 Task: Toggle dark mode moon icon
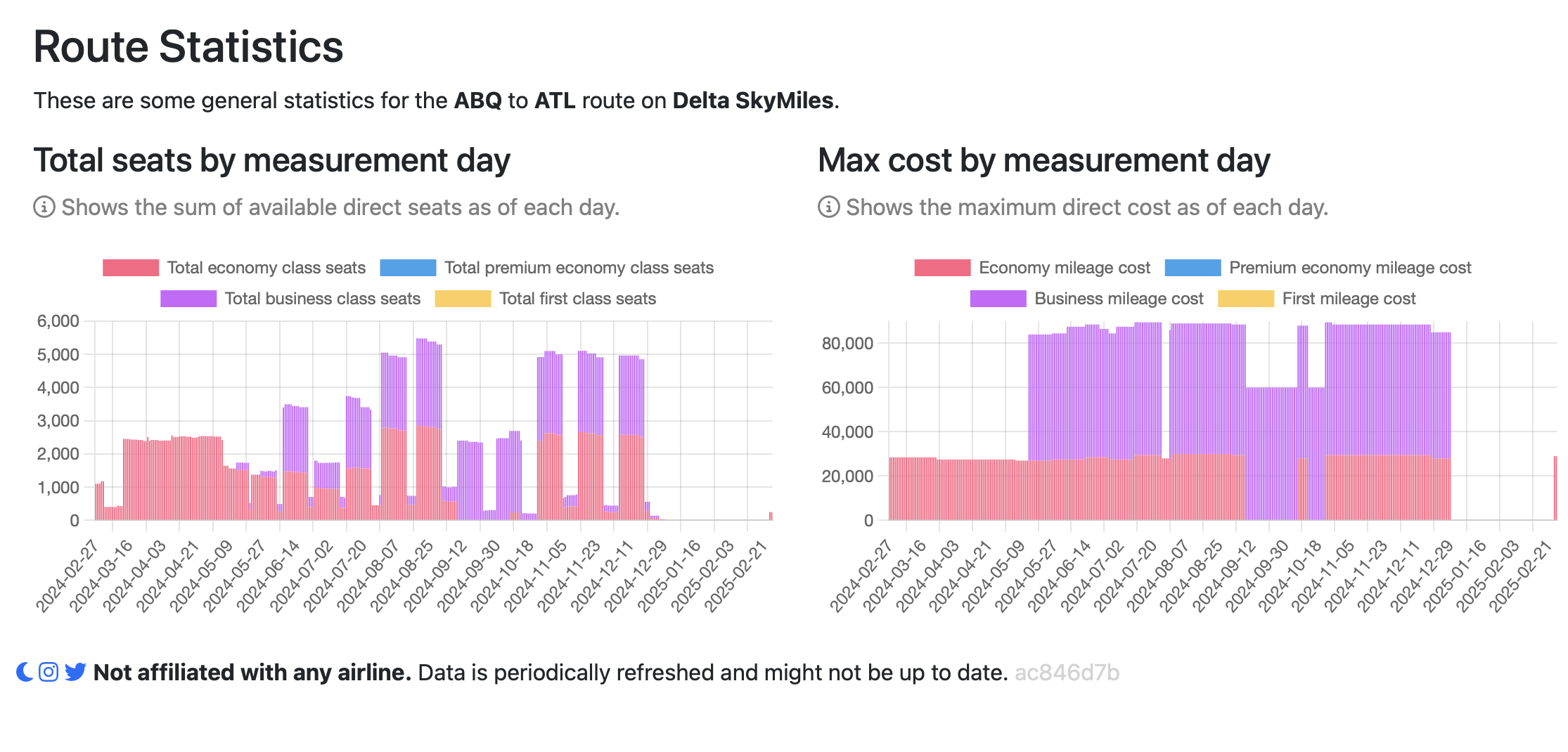[x=25, y=672]
